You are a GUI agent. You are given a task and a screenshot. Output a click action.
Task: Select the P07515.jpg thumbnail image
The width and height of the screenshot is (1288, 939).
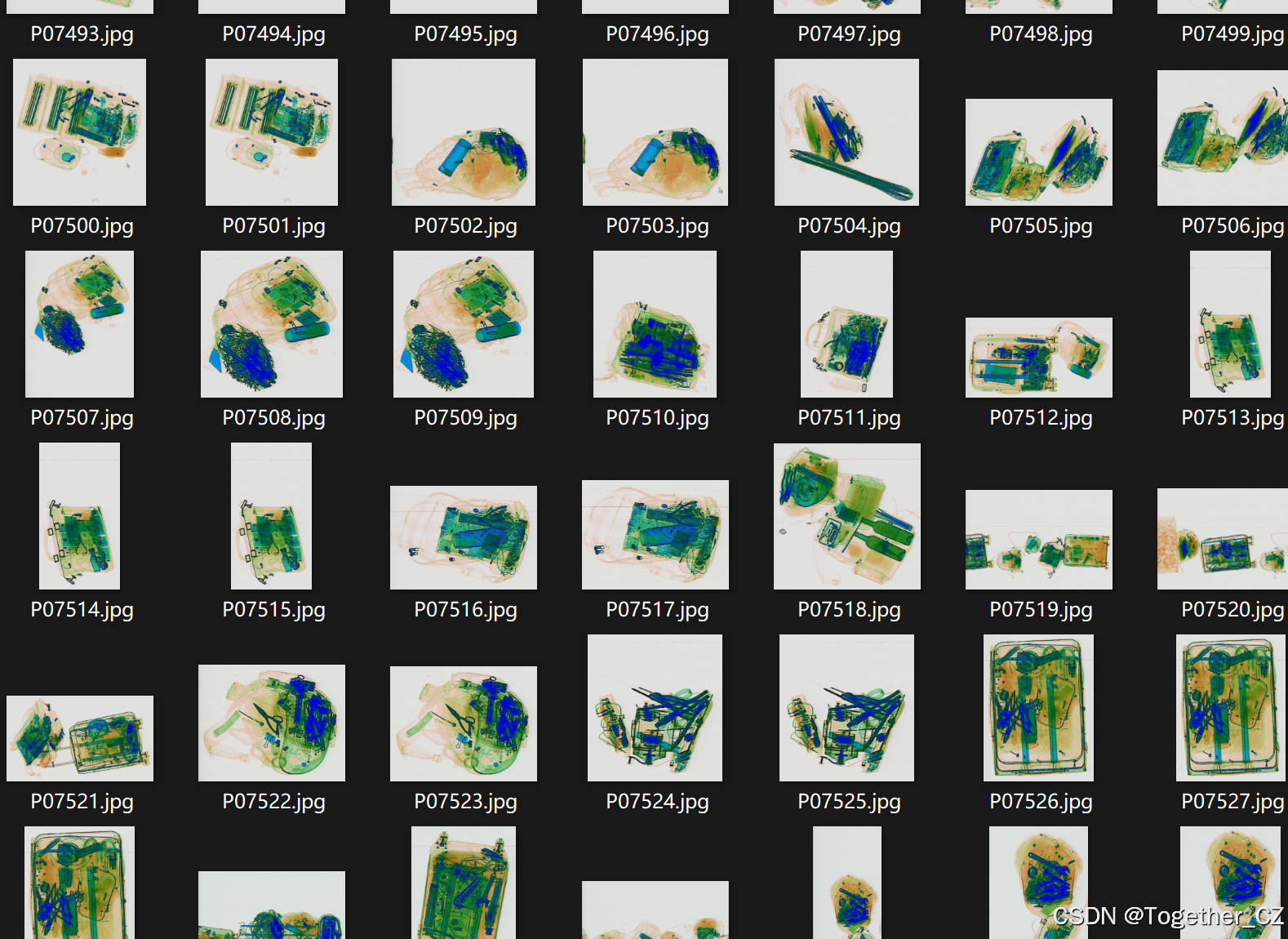271,516
